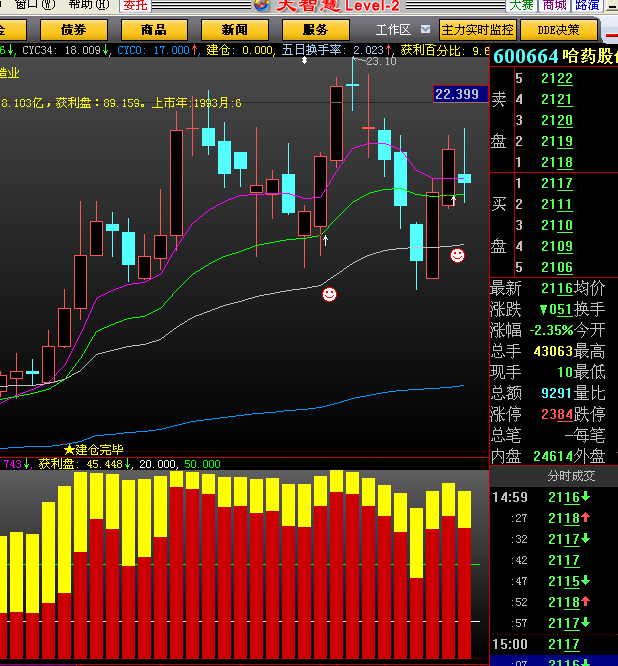Open the 窗口(W) menu
Screen dimensions: 618x666
click(34, 5)
